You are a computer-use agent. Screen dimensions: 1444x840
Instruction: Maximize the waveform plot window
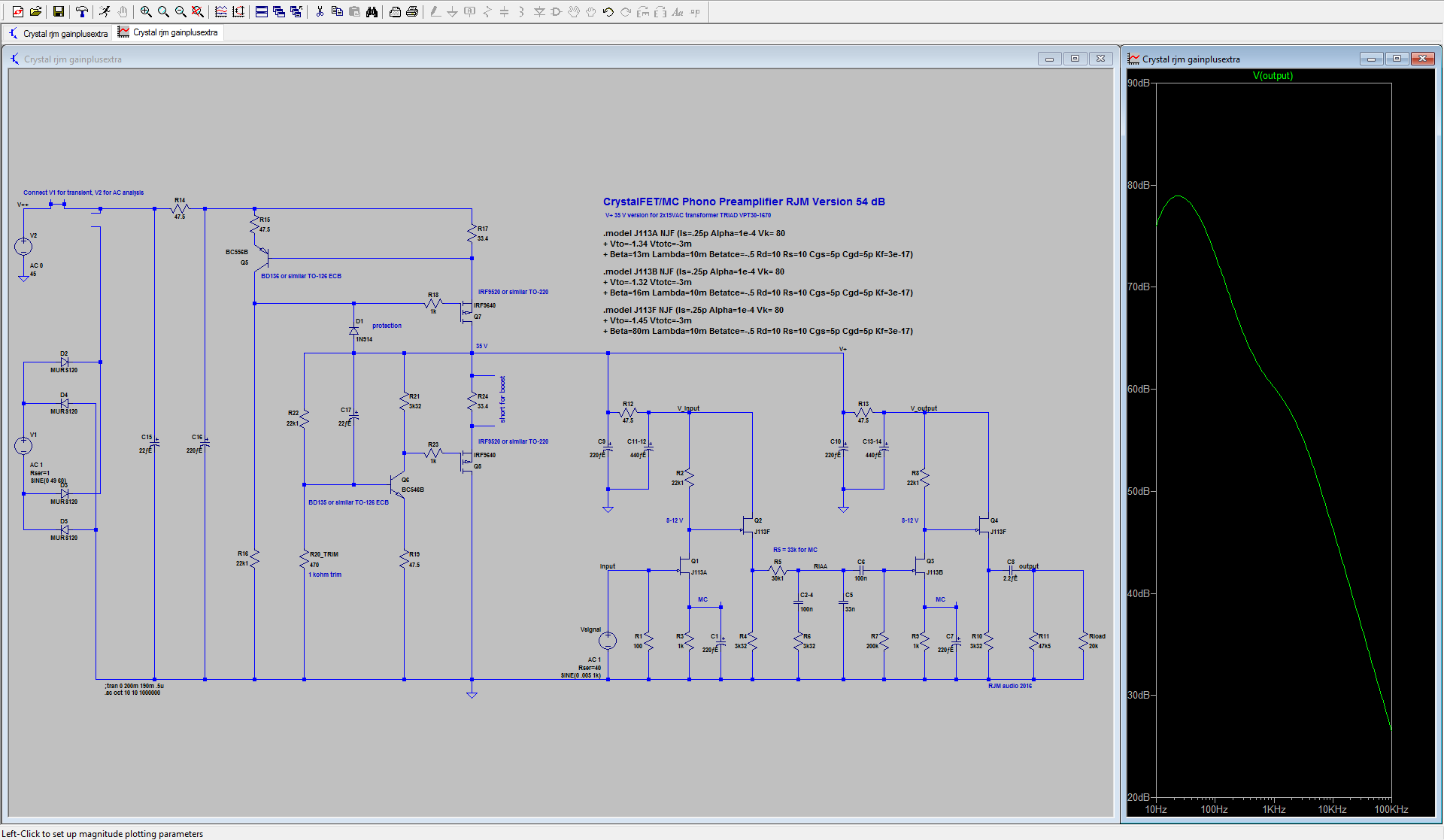tap(1397, 59)
